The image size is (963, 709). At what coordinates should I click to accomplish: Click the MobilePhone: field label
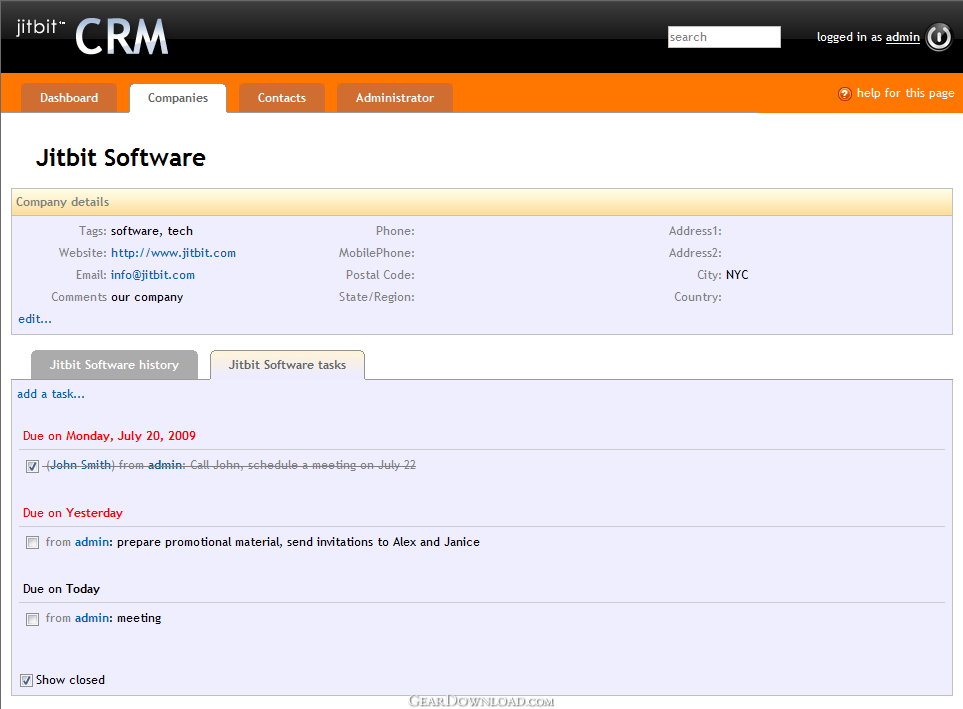tap(376, 253)
